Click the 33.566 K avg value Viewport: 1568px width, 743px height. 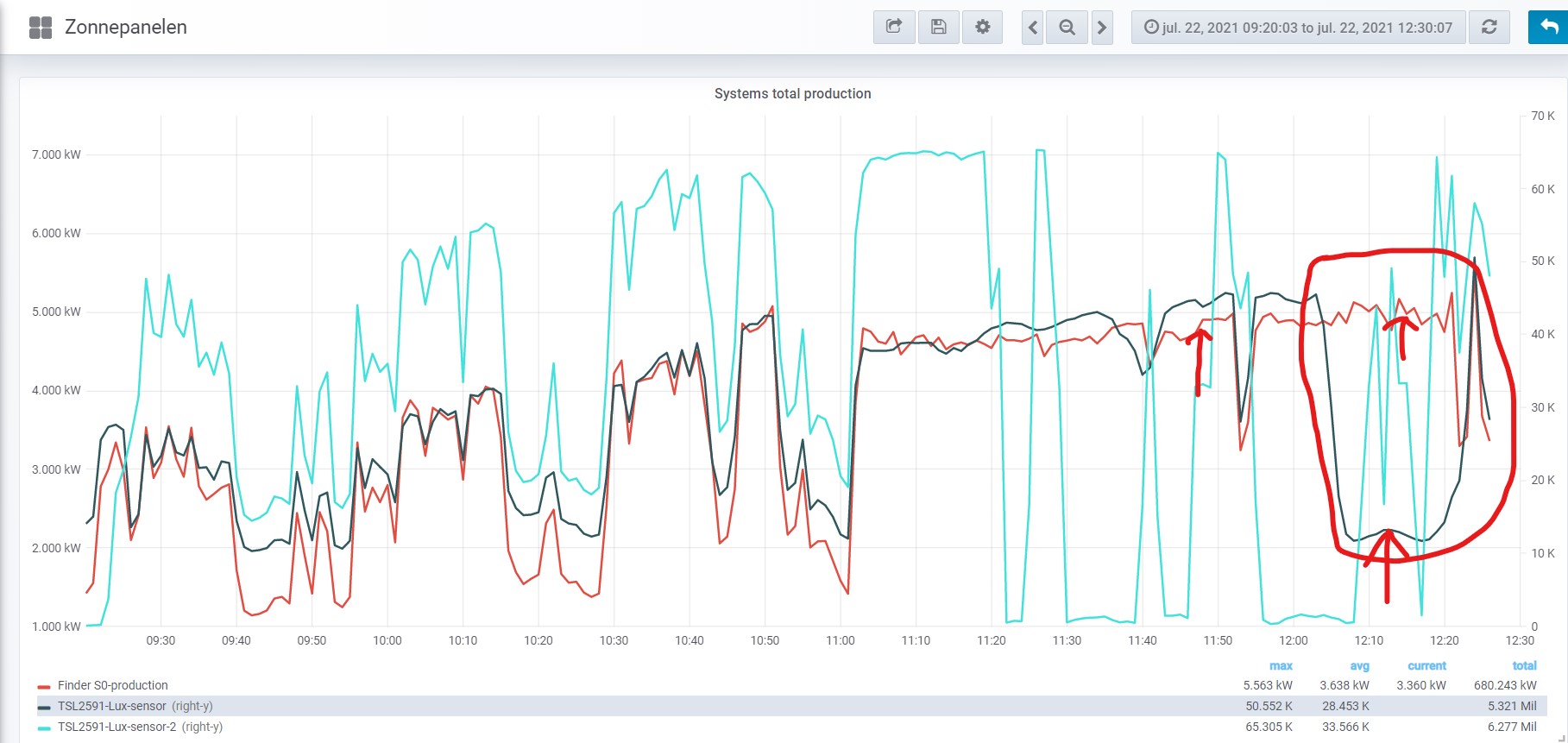click(x=1346, y=727)
